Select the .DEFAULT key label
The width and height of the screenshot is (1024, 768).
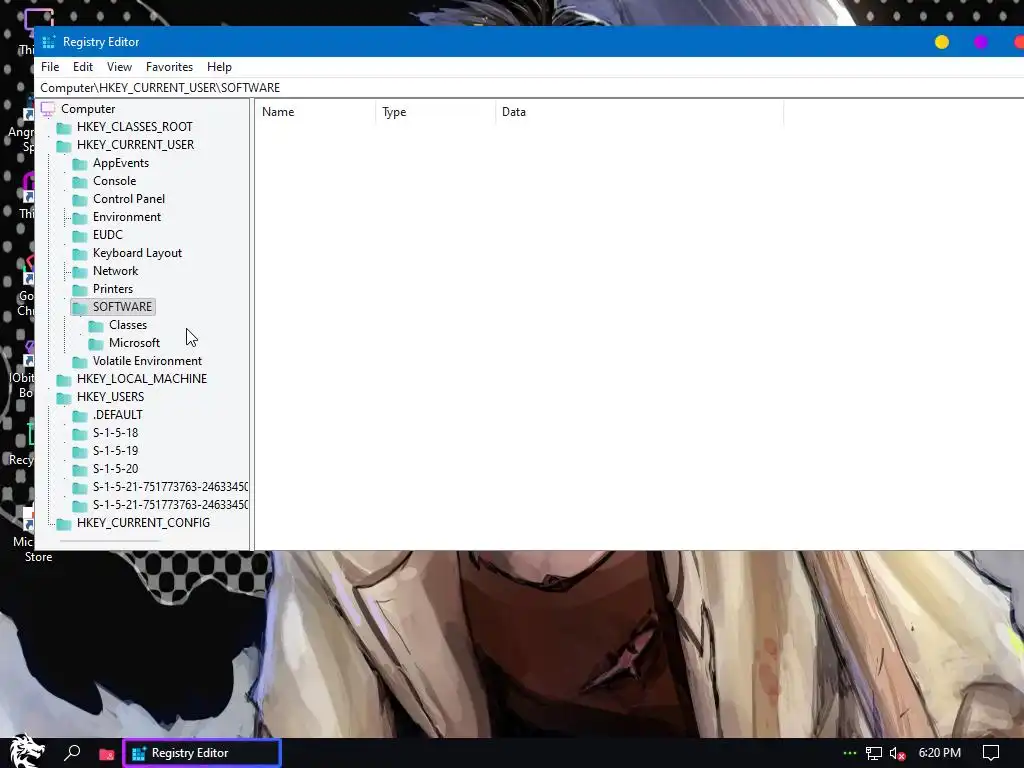[x=118, y=415]
